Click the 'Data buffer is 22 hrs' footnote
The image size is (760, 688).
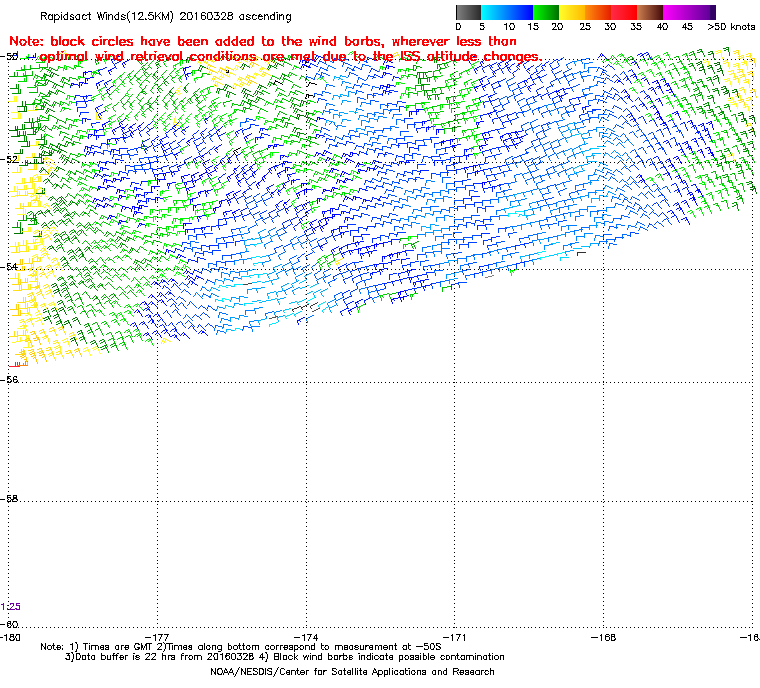285,657
